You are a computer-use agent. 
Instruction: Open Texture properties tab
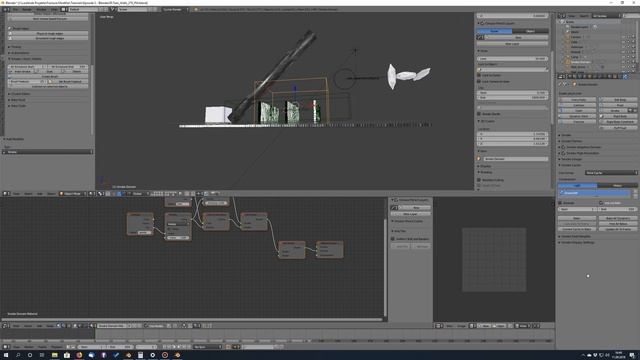pyautogui.click(x=616, y=76)
